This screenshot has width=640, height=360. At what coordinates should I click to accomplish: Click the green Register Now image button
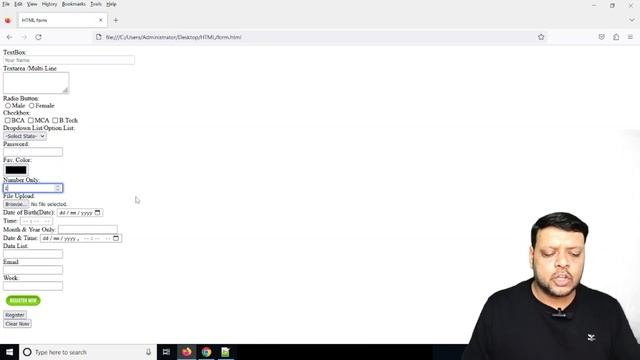coord(23,300)
